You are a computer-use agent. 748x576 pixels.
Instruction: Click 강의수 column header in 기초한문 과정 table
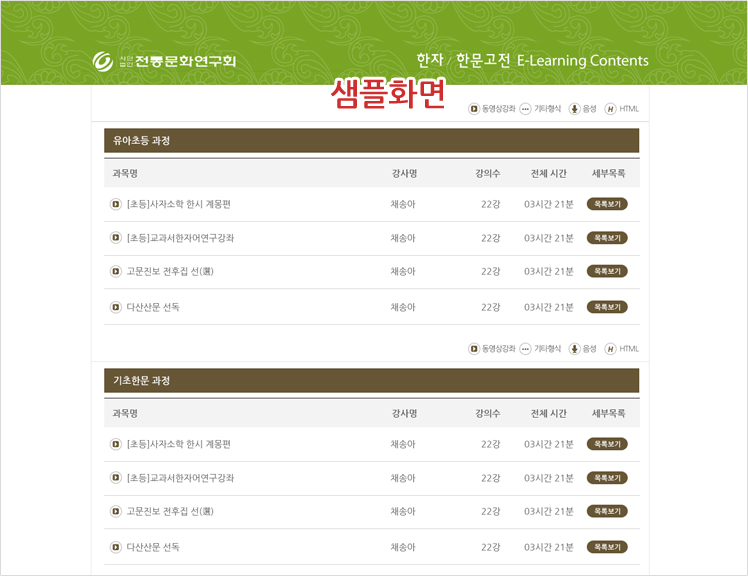(x=488, y=414)
